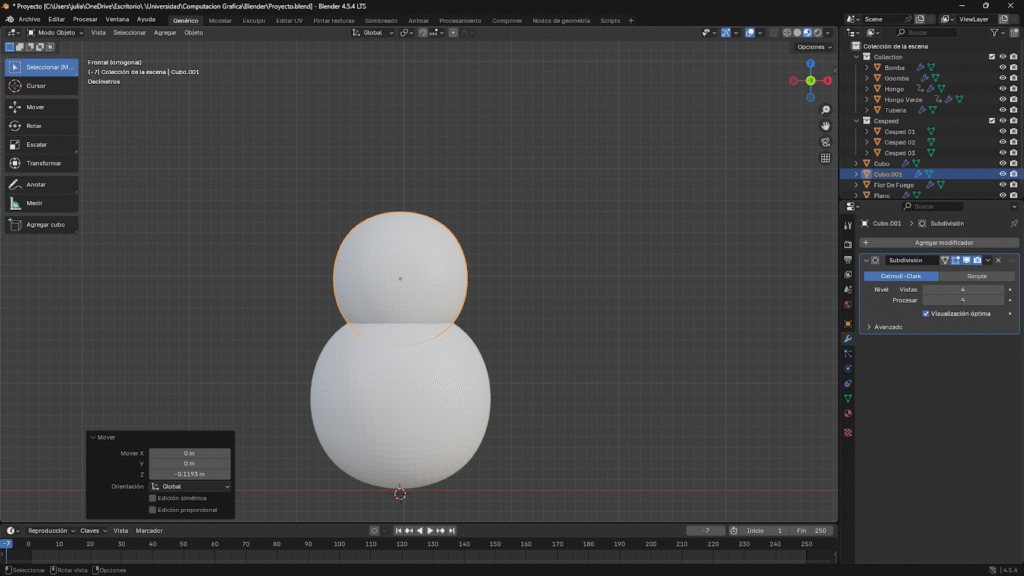Viewport: 1024px width, 576px height.
Task: Click the Transformar tool
Action: [41, 163]
